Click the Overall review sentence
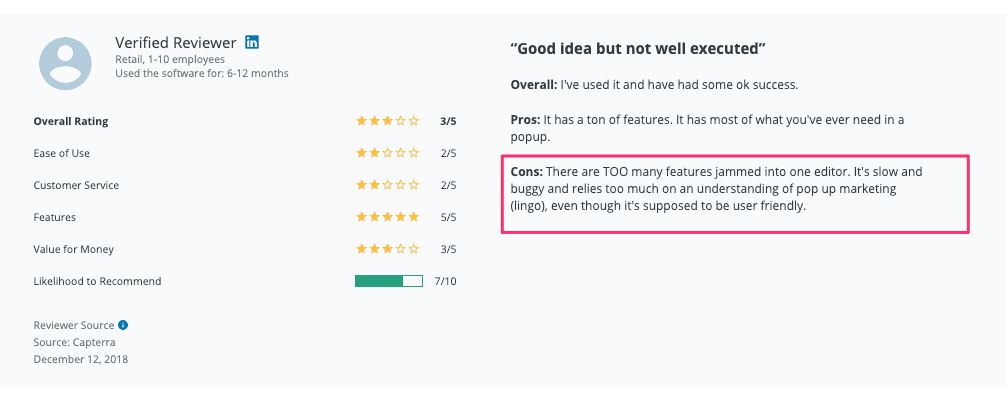The height and width of the screenshot is (393, 1007). (654, 85)
